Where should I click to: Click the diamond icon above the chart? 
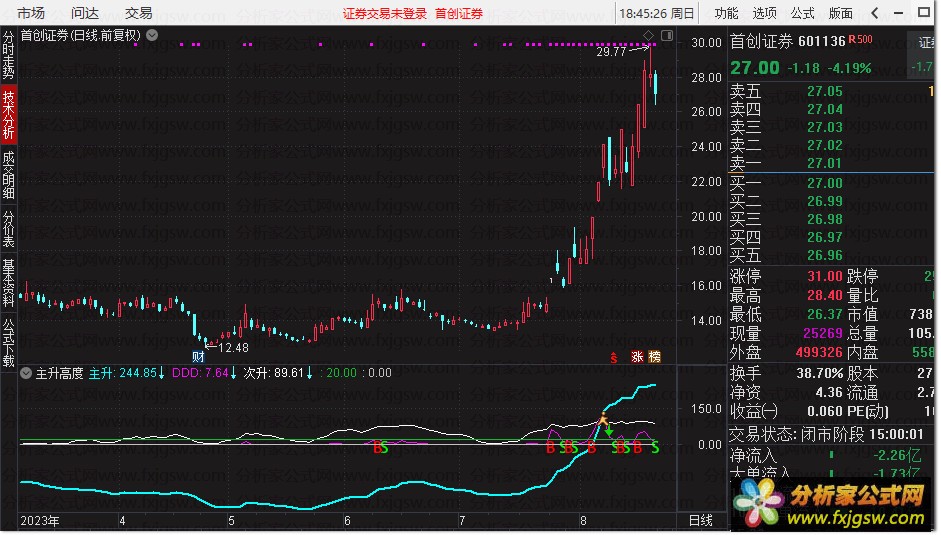point(648,35)
